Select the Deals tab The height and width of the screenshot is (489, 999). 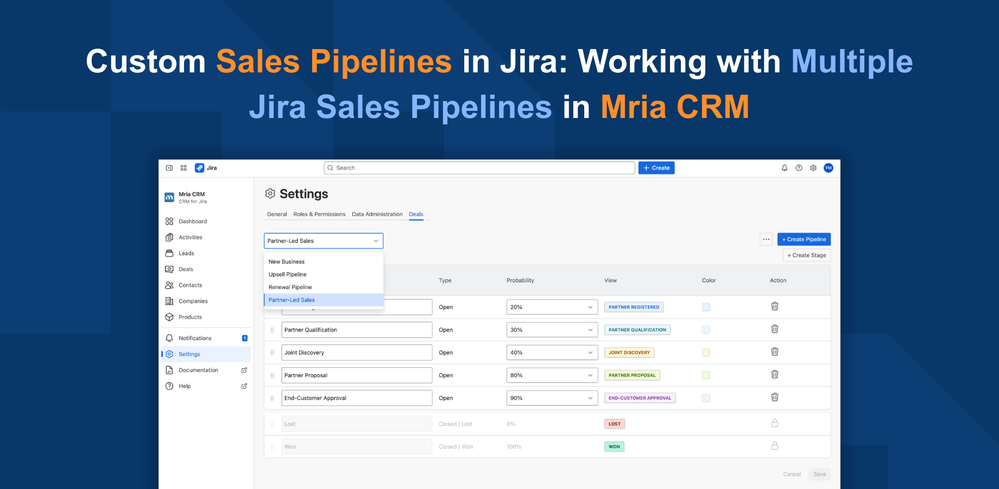416,215
